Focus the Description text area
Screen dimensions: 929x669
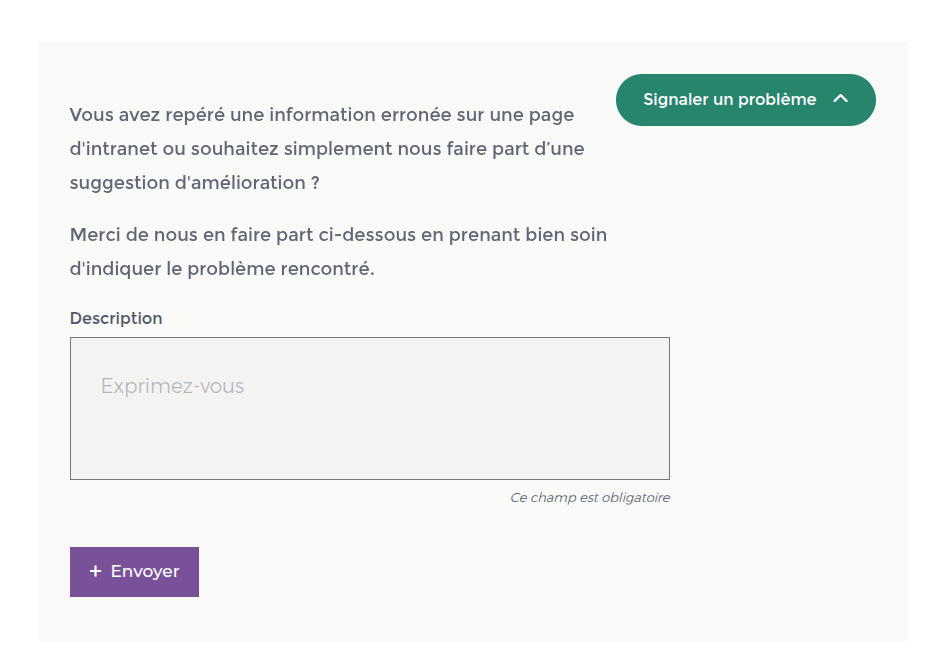[x=369, y=408]
